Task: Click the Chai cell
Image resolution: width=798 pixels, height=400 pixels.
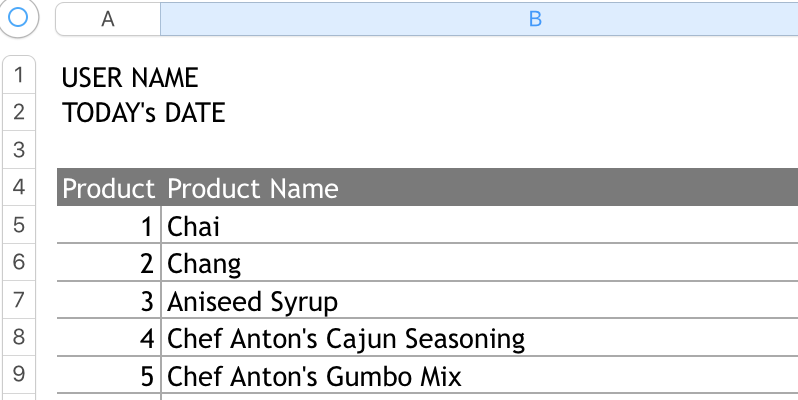Action: pyautogui.click(x=194, y=226)
